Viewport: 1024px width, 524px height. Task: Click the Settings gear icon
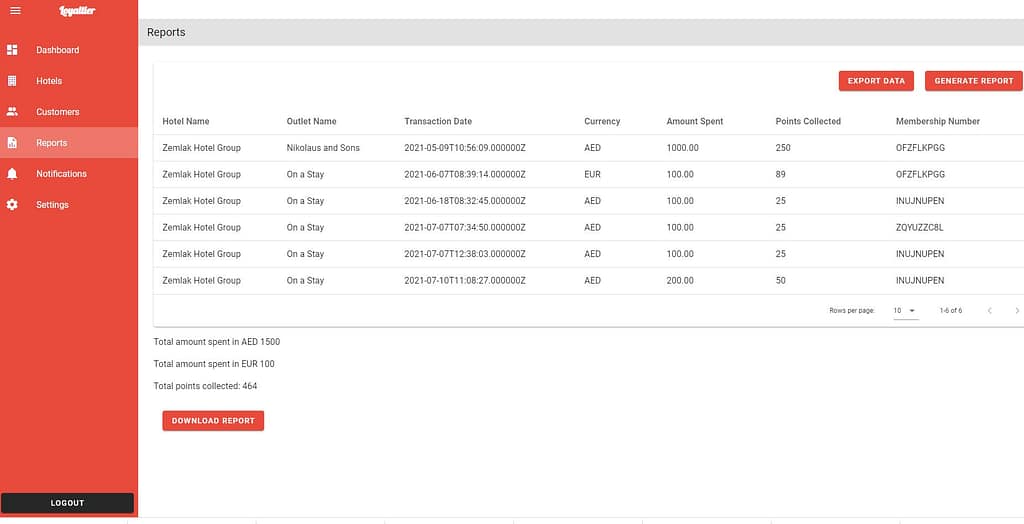(12, 205)
